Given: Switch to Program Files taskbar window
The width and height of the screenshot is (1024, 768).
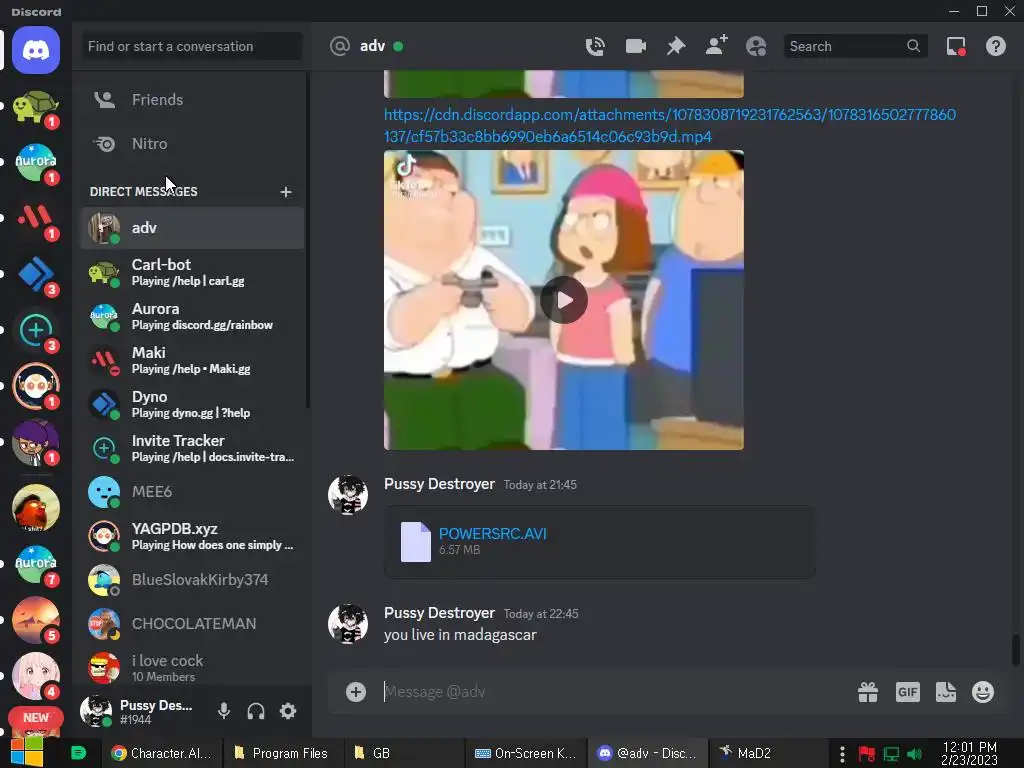Looking at the screenshot, I should coord(281,753).
